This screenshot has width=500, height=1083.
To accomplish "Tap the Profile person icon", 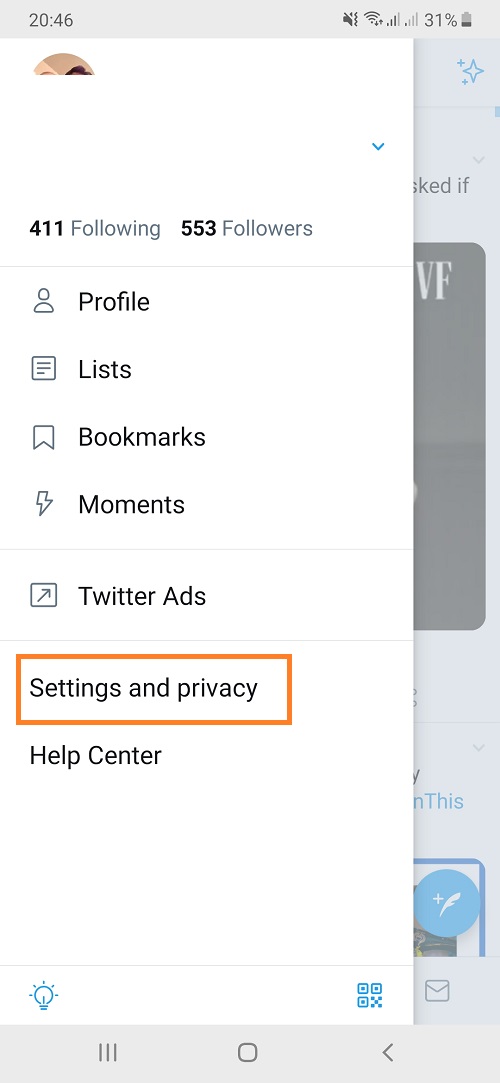I will 44,302.
